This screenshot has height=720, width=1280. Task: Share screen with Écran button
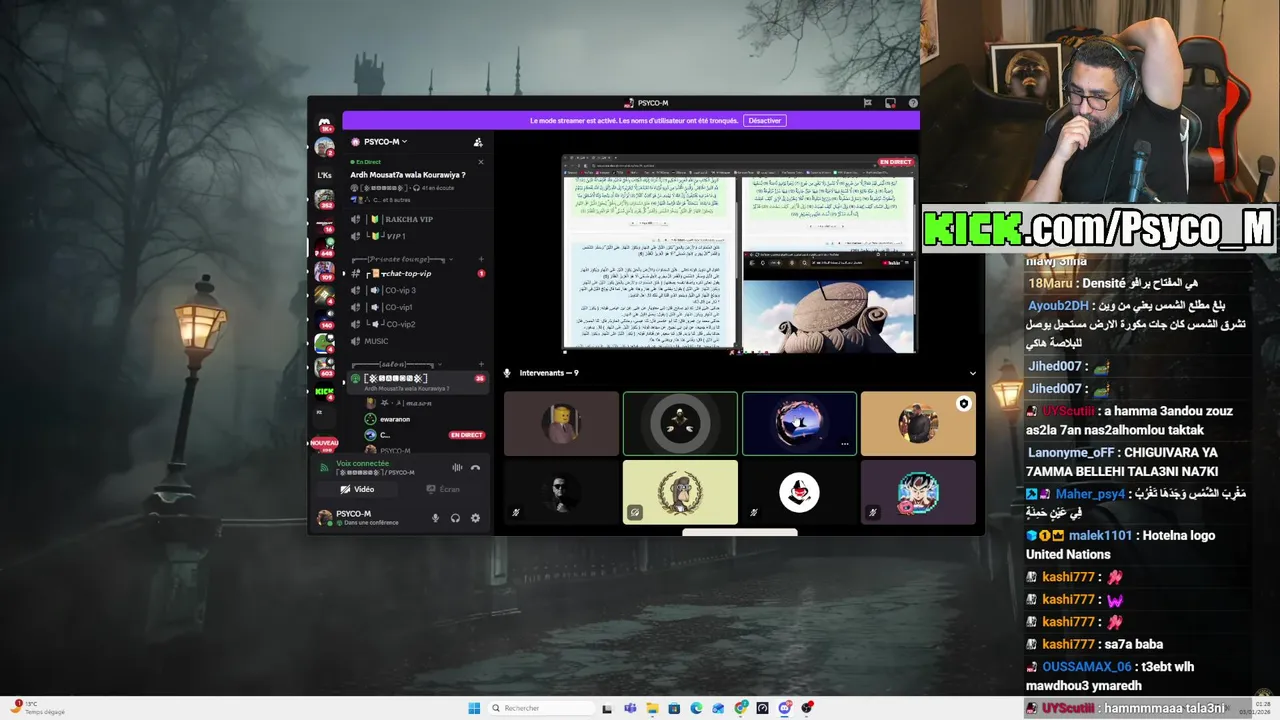pyautogui.click(x=444, y=489)
